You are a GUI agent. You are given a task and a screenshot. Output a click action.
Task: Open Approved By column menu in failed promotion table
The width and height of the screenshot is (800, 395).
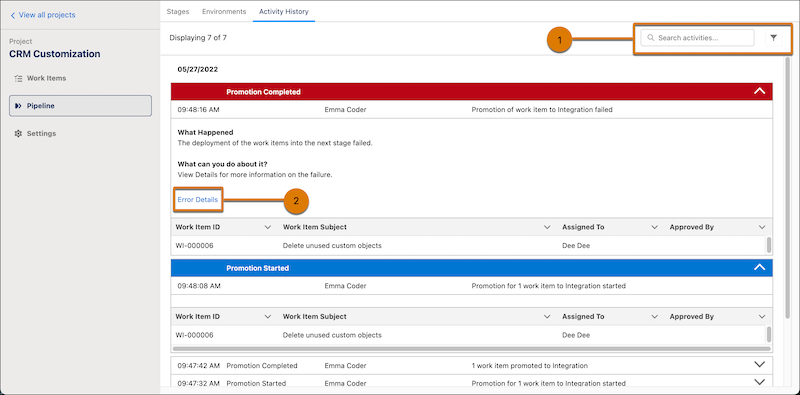[762, 227]
